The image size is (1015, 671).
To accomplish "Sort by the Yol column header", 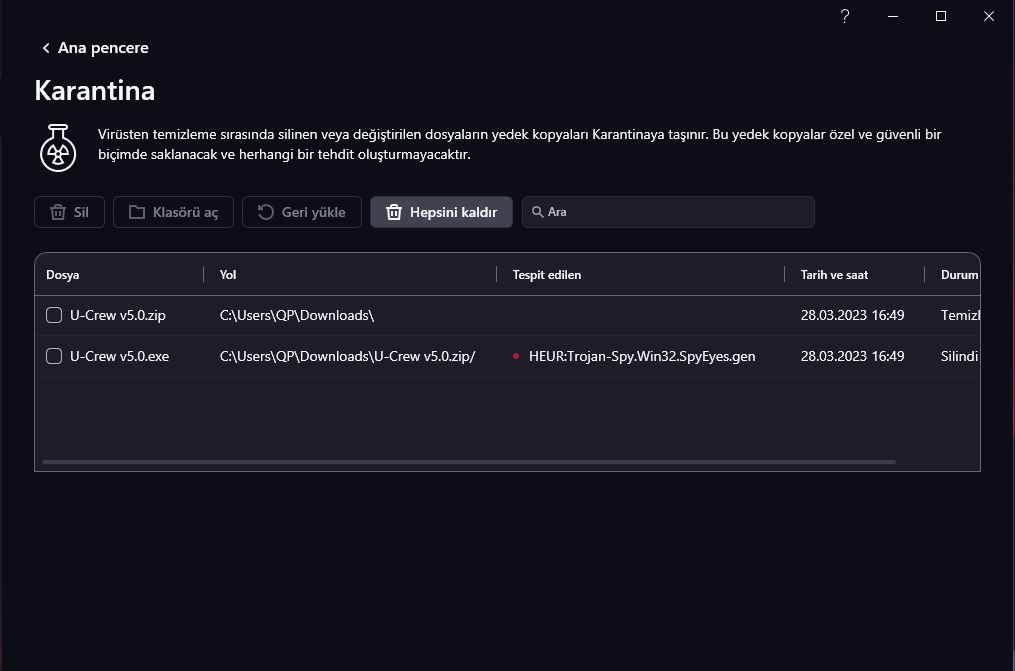I will [x=228, y=275].
